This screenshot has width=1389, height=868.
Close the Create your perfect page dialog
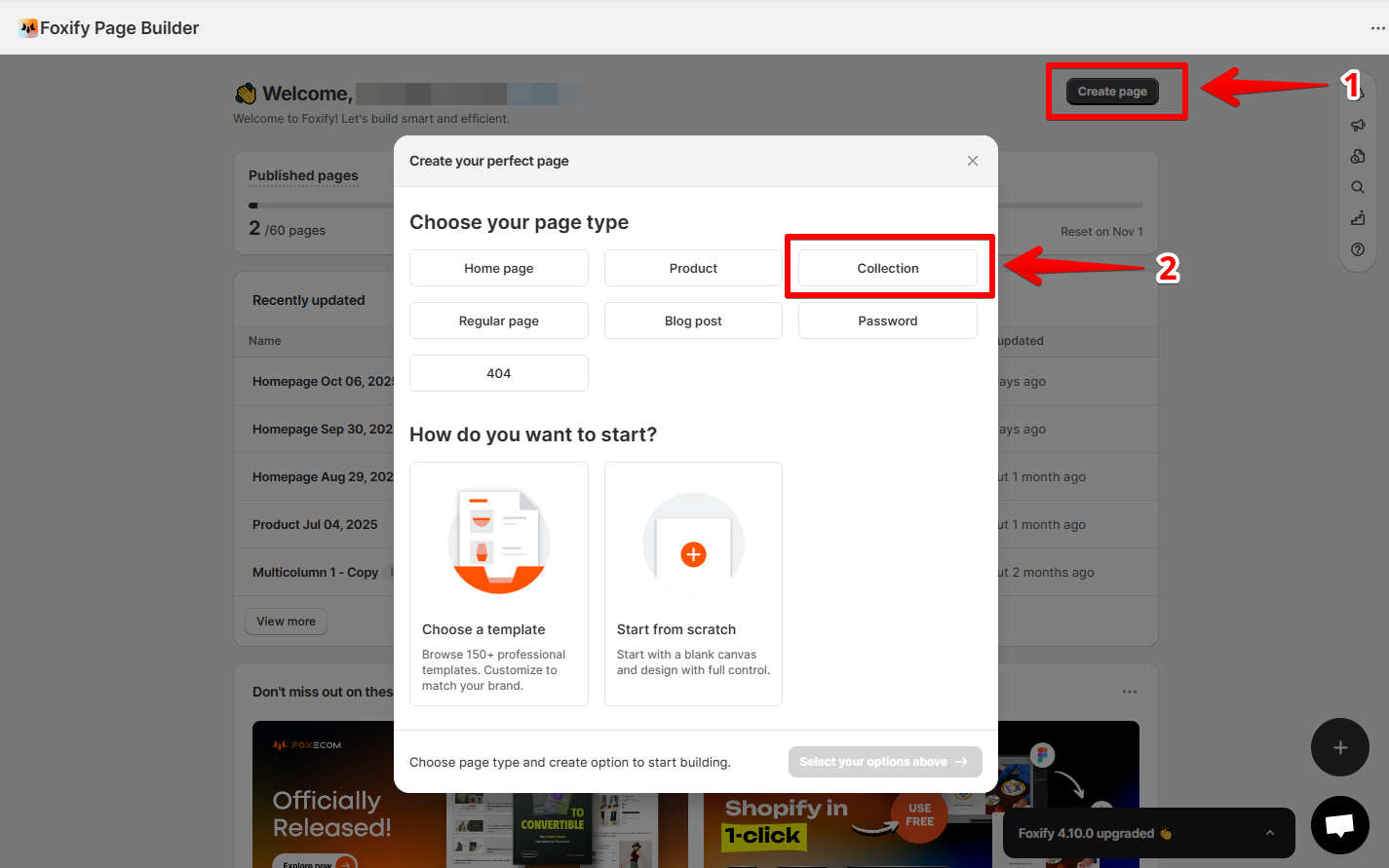pyautogui.click(x=973, y=161)
